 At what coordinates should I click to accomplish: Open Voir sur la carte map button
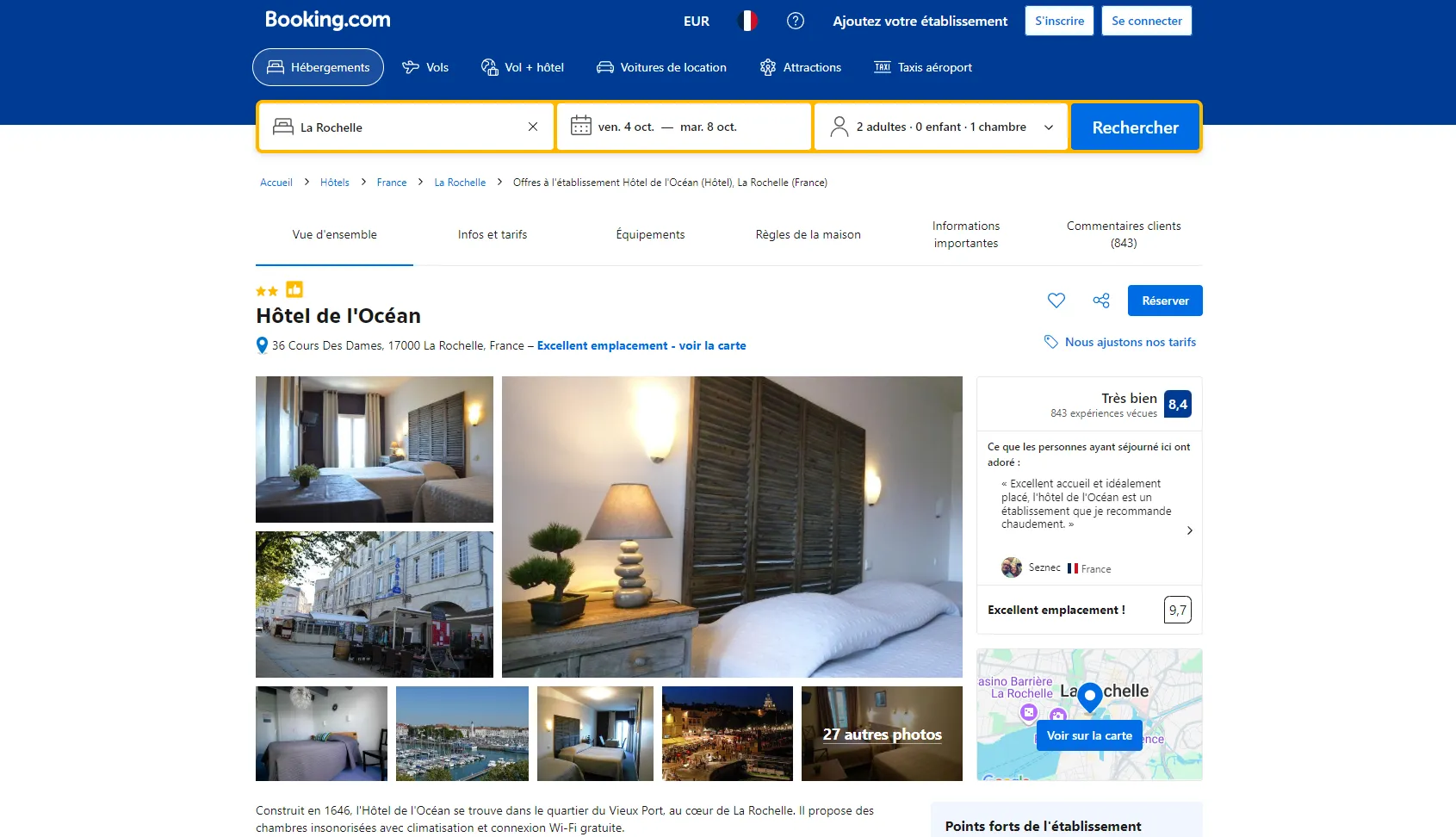[x=1089, y=735]
